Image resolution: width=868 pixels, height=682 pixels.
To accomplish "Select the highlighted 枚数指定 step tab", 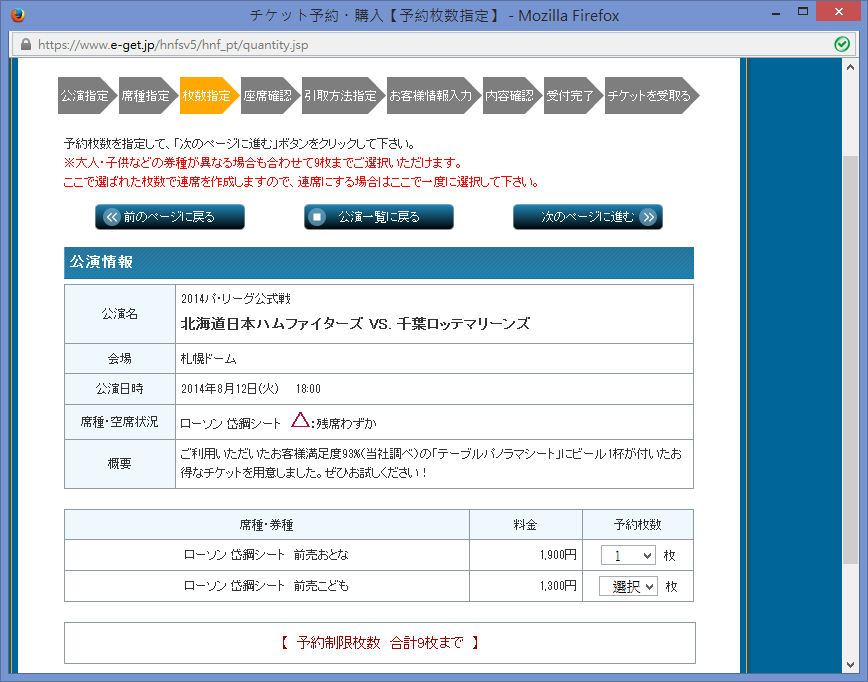I will [209, 96].
